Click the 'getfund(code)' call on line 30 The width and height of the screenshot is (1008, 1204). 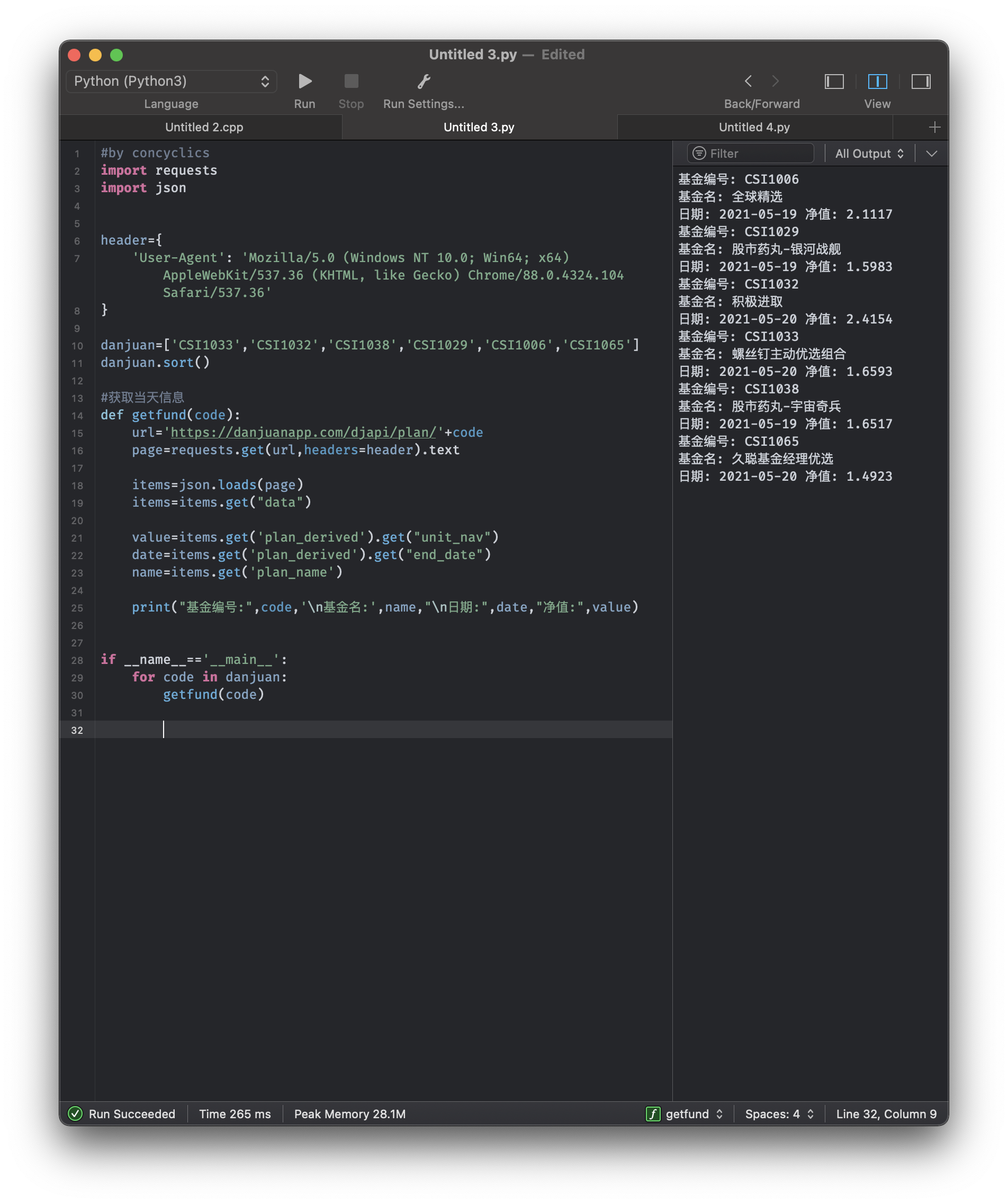tap(213, 694)
